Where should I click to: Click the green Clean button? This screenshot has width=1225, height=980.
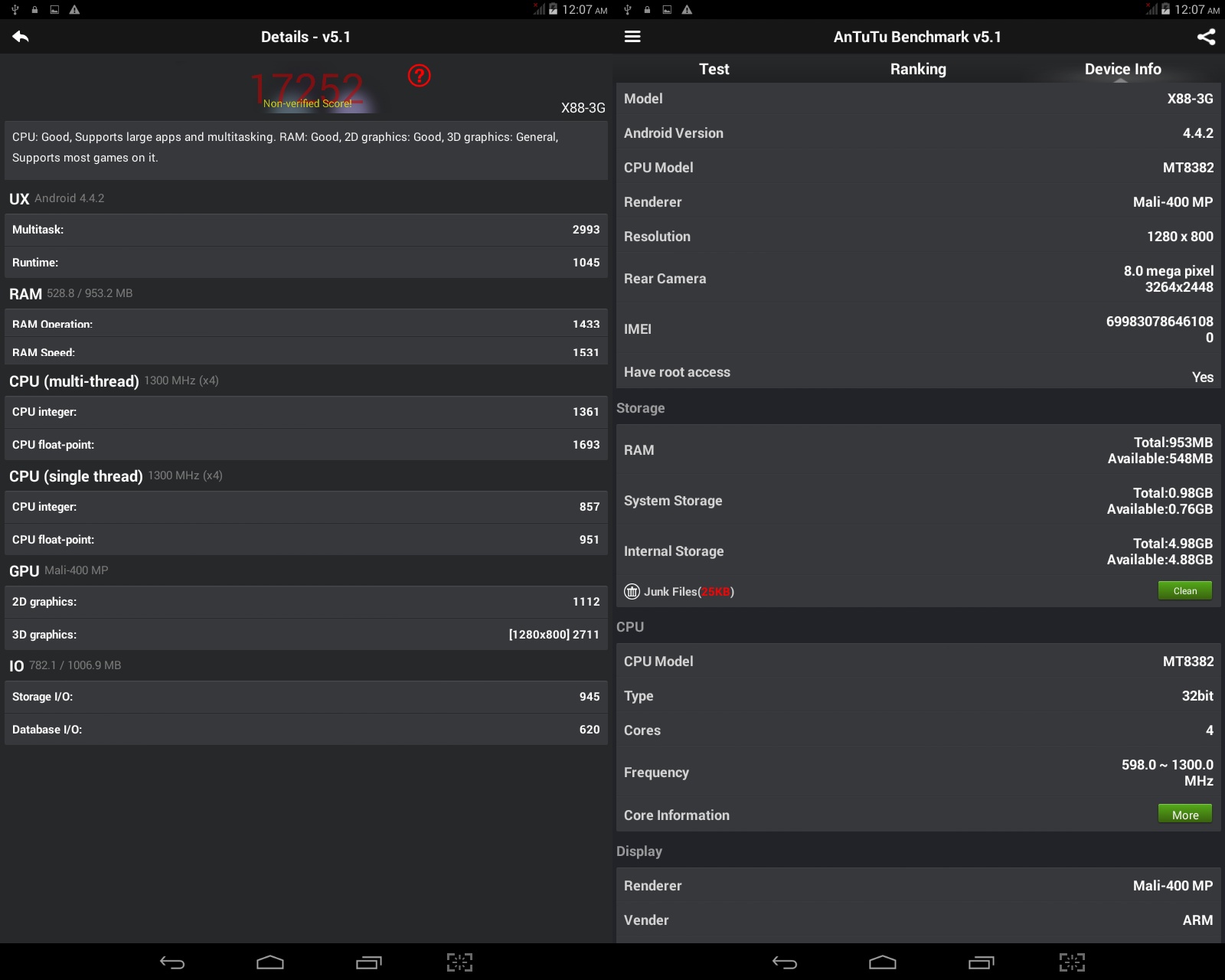tap(1184, 590)
